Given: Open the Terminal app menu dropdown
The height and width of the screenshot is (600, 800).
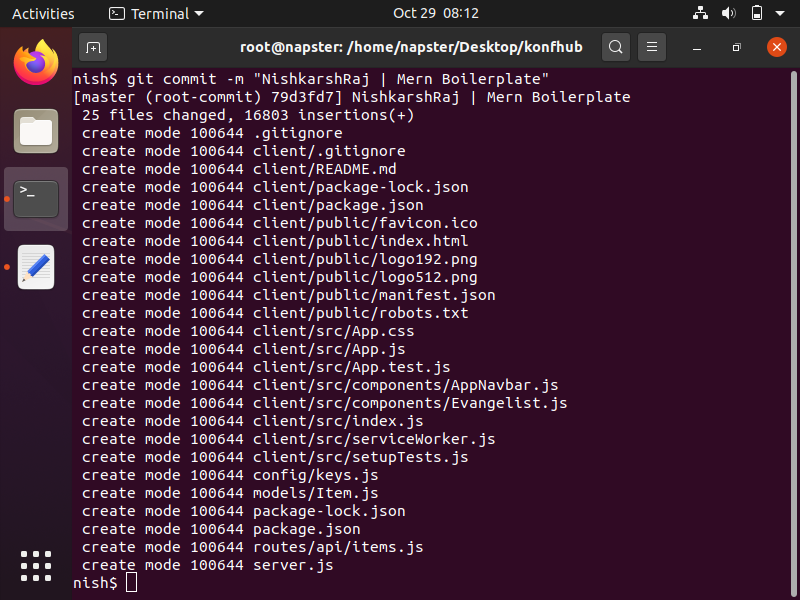Looking at the screenshot, I should [x=156, y=14].
